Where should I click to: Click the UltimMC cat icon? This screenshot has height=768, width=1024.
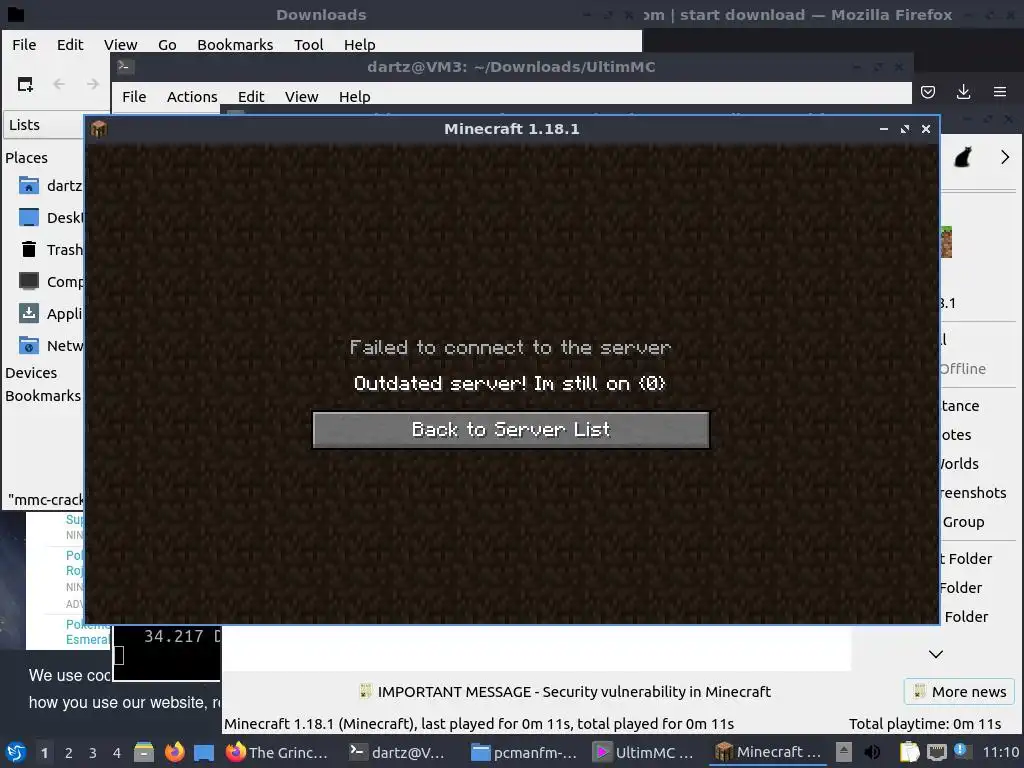coord(963,157)
